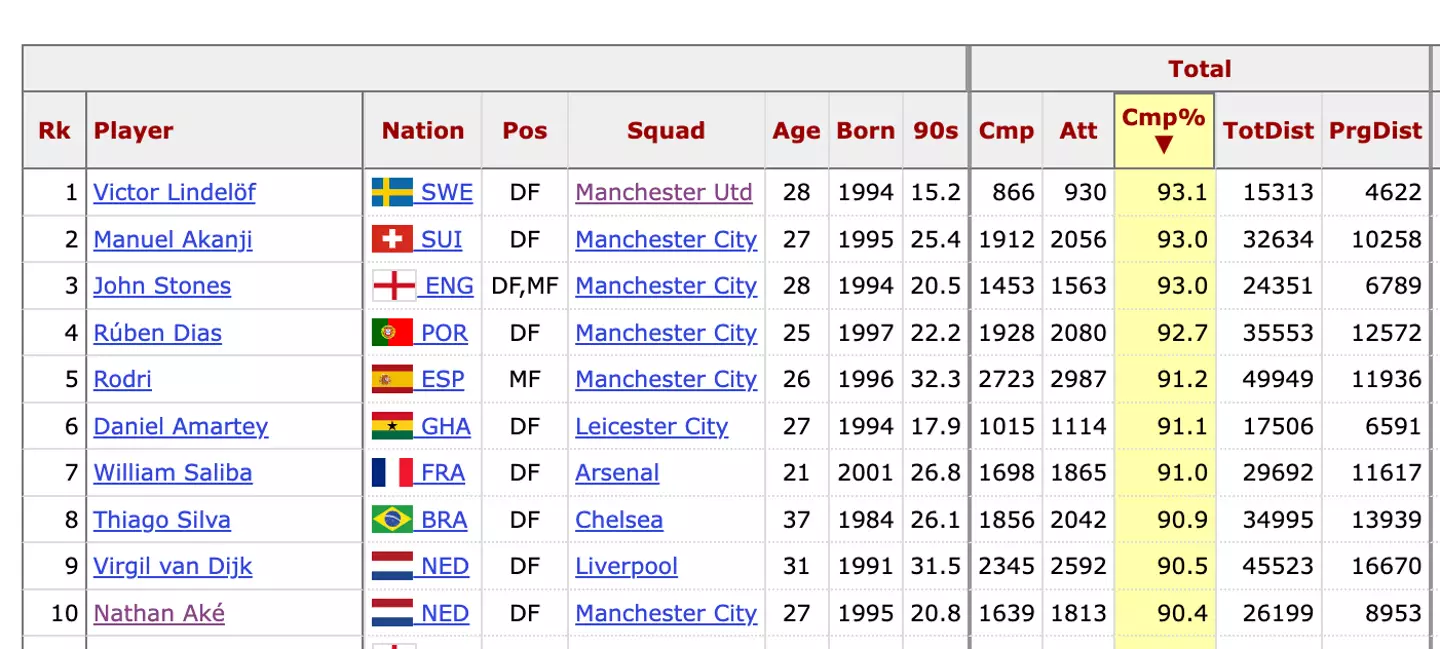Click the Sweden flag icon
The image size is (1440, 649).
392,192
